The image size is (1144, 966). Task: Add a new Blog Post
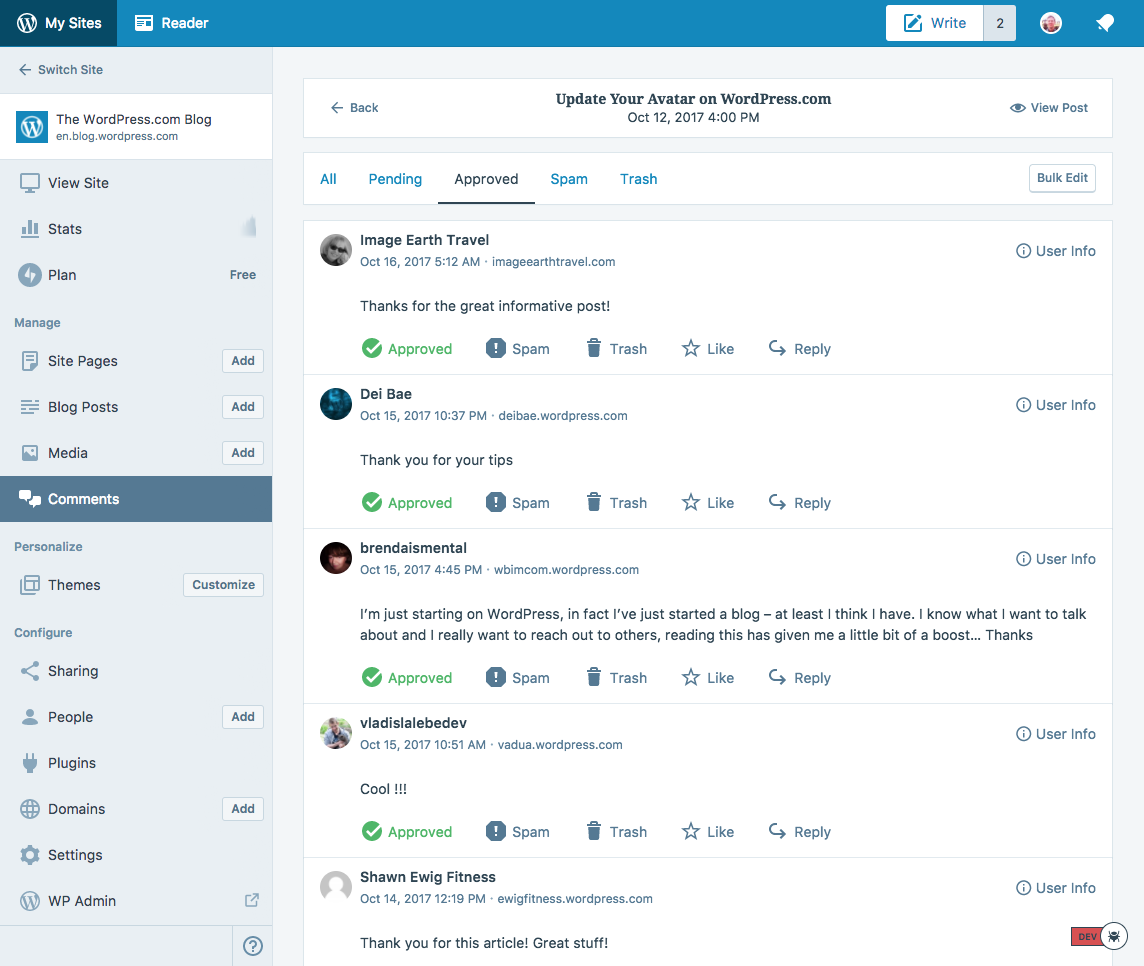(x=243, y=406)
